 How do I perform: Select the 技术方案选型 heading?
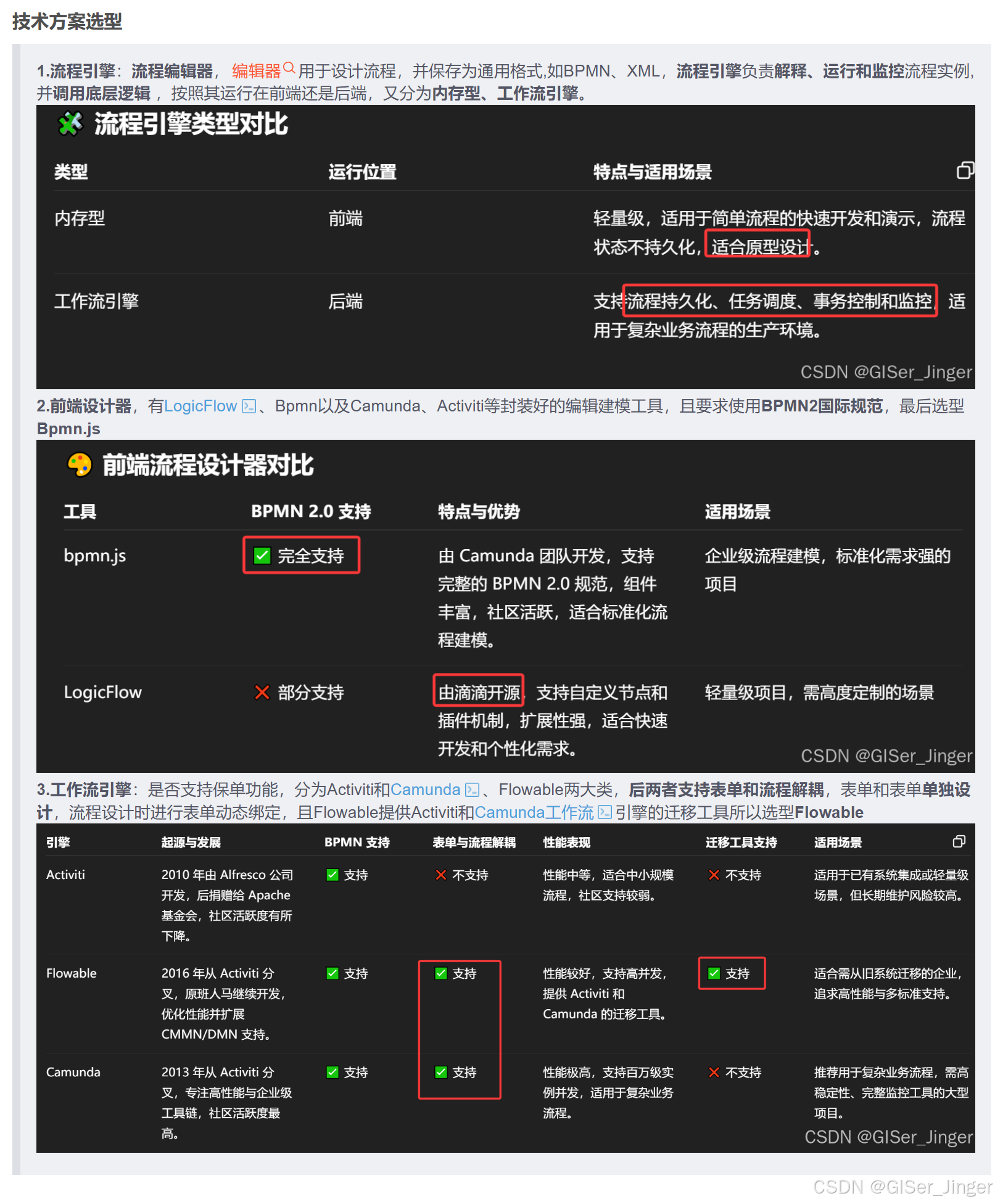(x=67, y=22)
